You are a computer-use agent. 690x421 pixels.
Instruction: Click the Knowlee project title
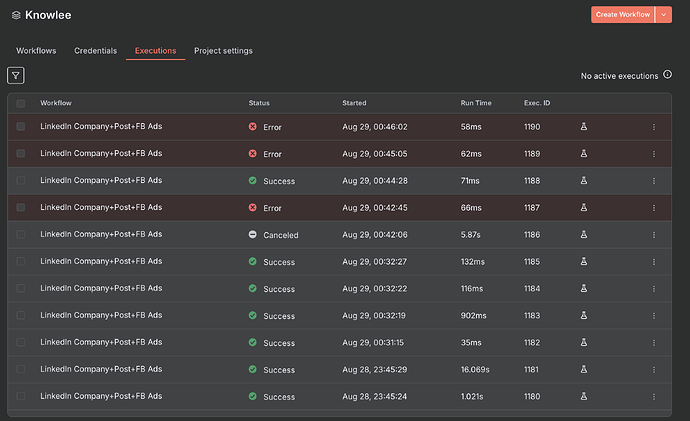[x=48, y=15]
